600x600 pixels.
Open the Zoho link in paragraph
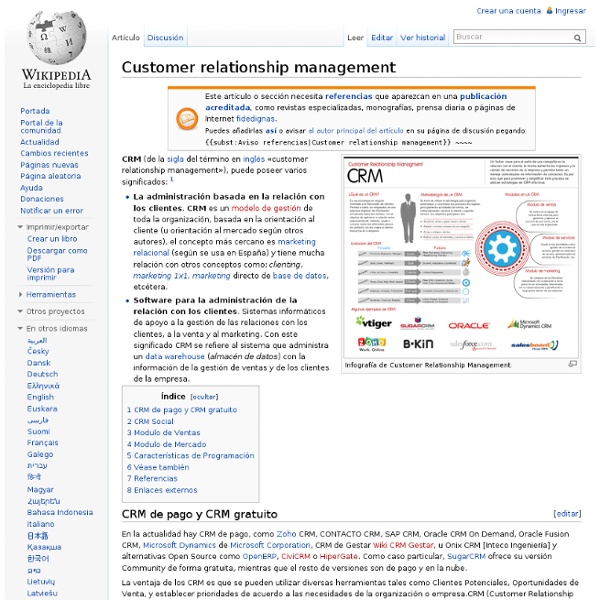(x=286, y=534)
